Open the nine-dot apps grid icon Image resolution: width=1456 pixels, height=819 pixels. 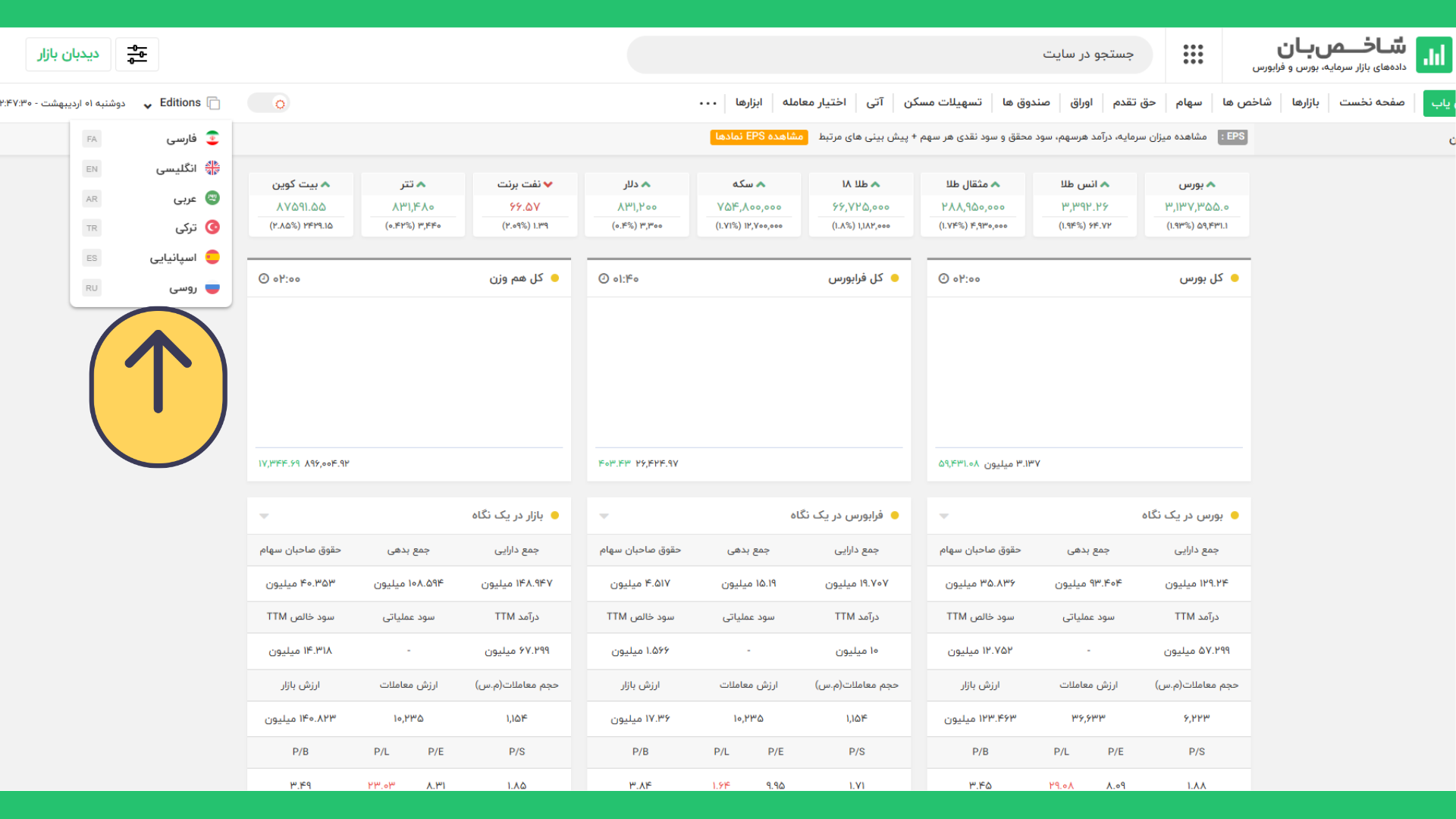pos(1193,55)
